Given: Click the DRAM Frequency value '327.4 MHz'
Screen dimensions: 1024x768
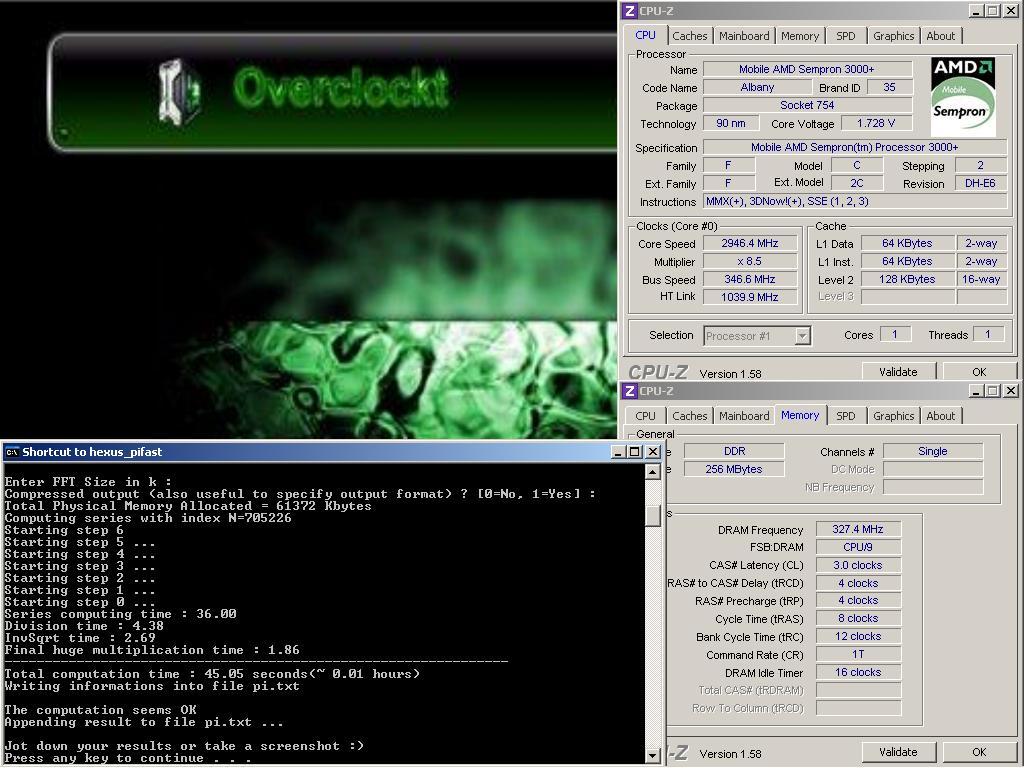Looking at the screenshot, I should tap(858, 530).
